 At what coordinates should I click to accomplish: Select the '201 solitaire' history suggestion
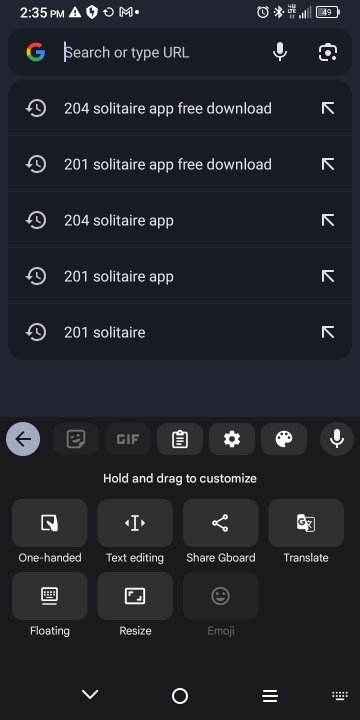[180, 332]
